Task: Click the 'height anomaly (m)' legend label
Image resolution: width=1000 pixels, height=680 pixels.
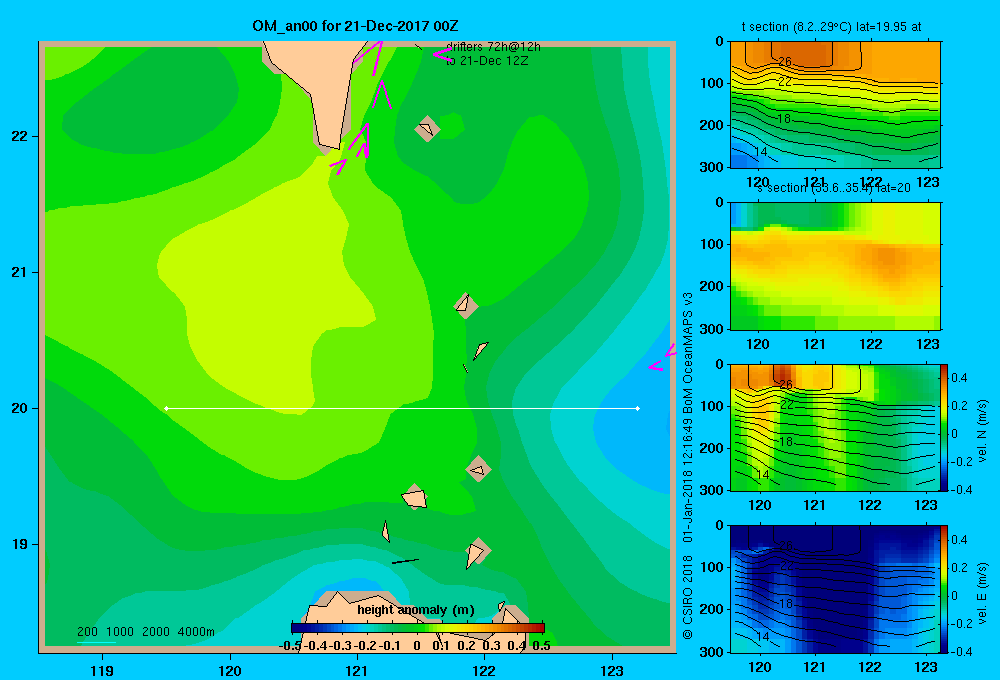Action: pos(416,610)
